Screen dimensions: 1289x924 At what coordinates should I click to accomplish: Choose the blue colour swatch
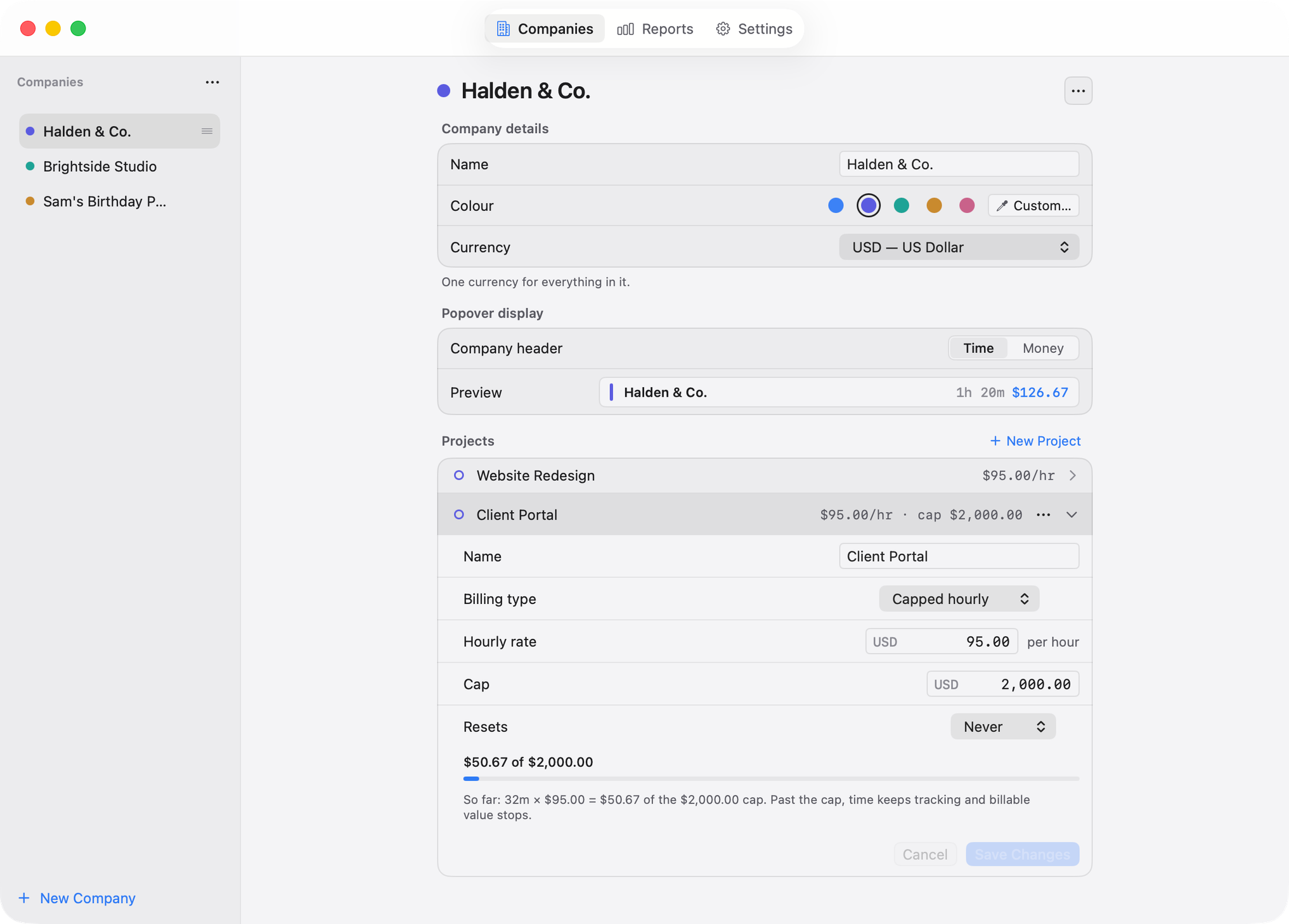(836, 205)
